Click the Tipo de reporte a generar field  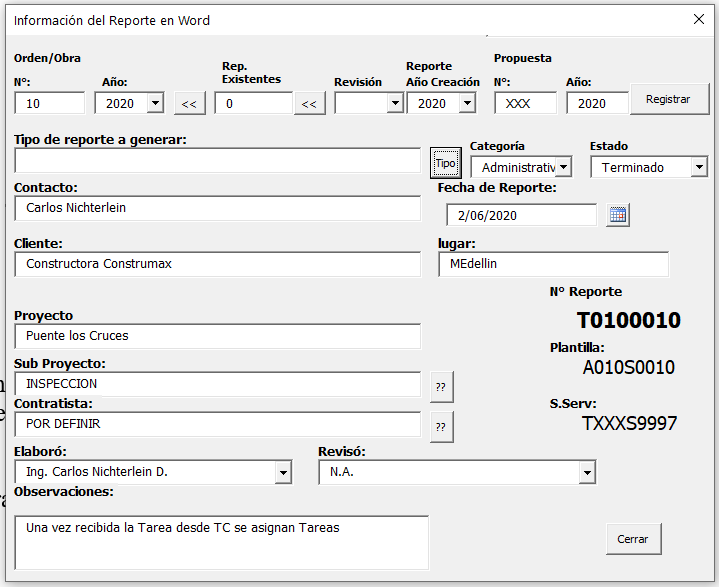click(x=217, y=160)
